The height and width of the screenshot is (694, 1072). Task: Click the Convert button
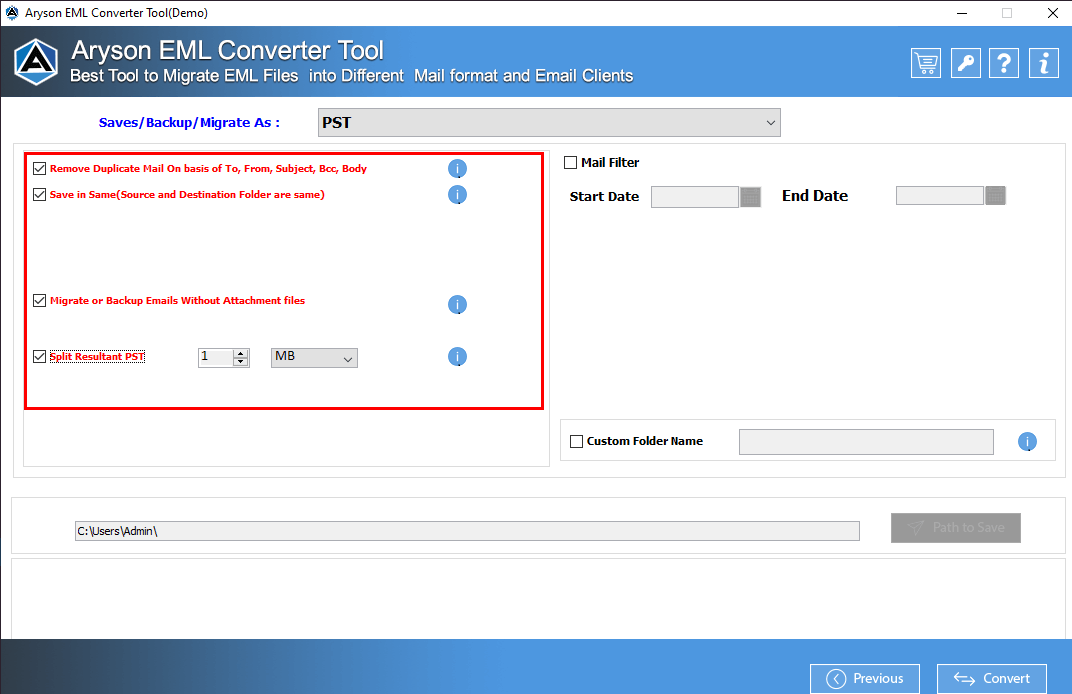pyautogui.click(x=991, y=678)
